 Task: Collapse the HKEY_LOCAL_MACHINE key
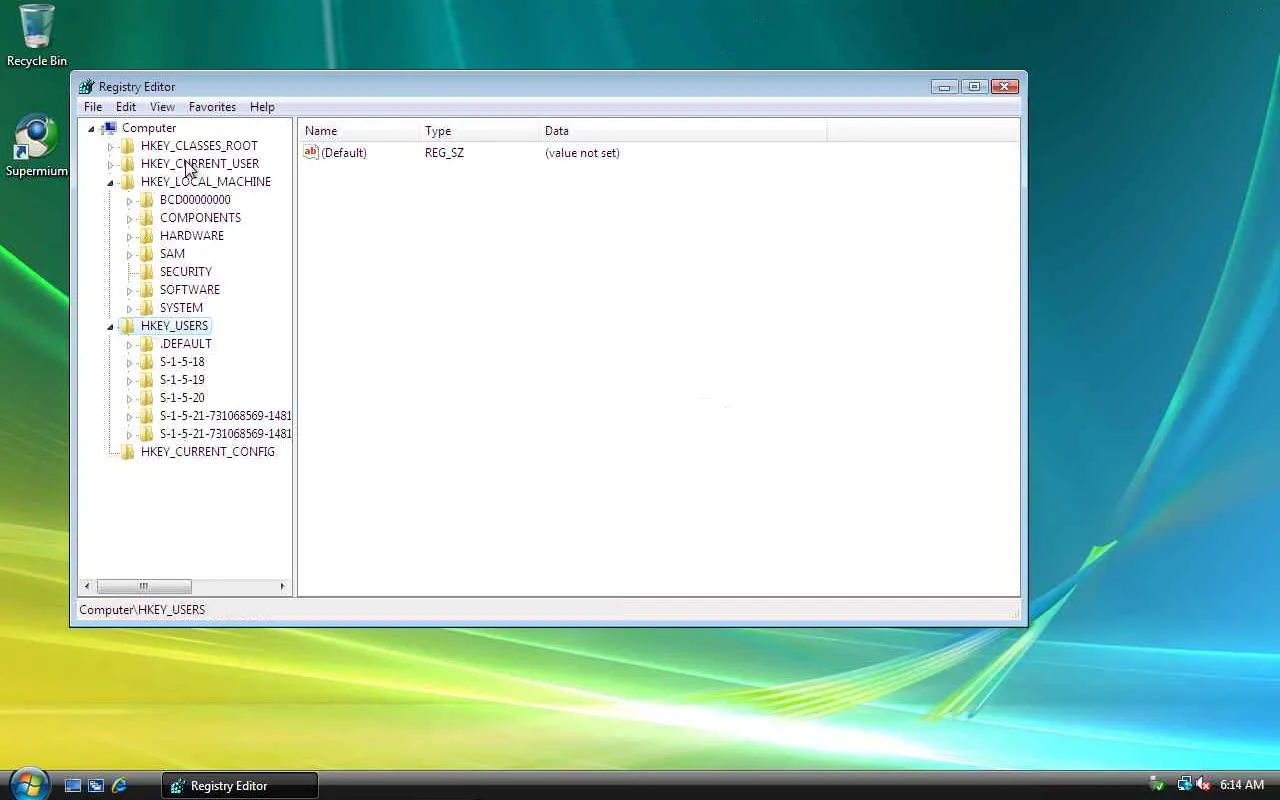(x=110, y=182)
